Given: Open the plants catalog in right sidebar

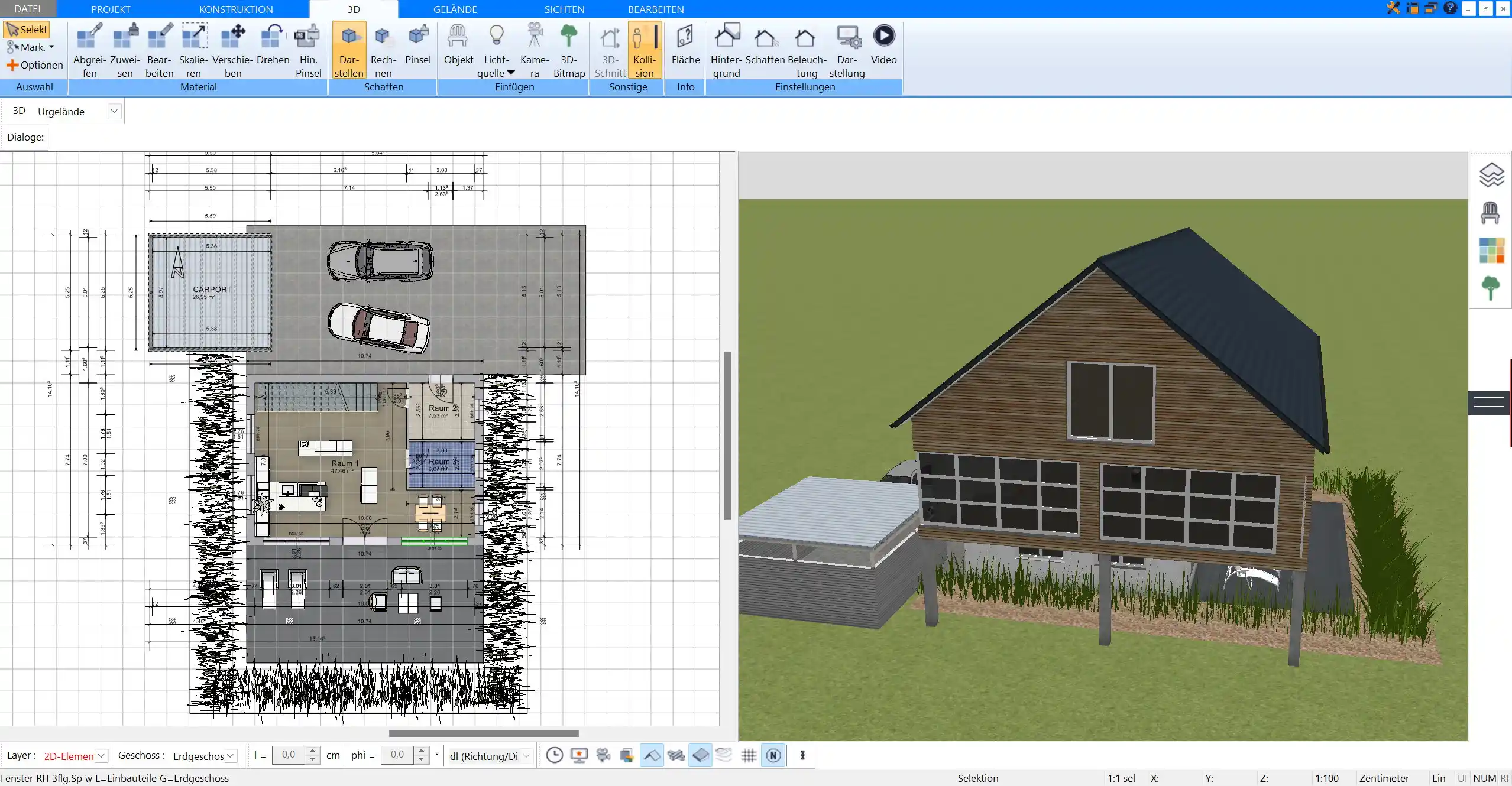Looking at the screenshot, I should (x=1491, y=288).
